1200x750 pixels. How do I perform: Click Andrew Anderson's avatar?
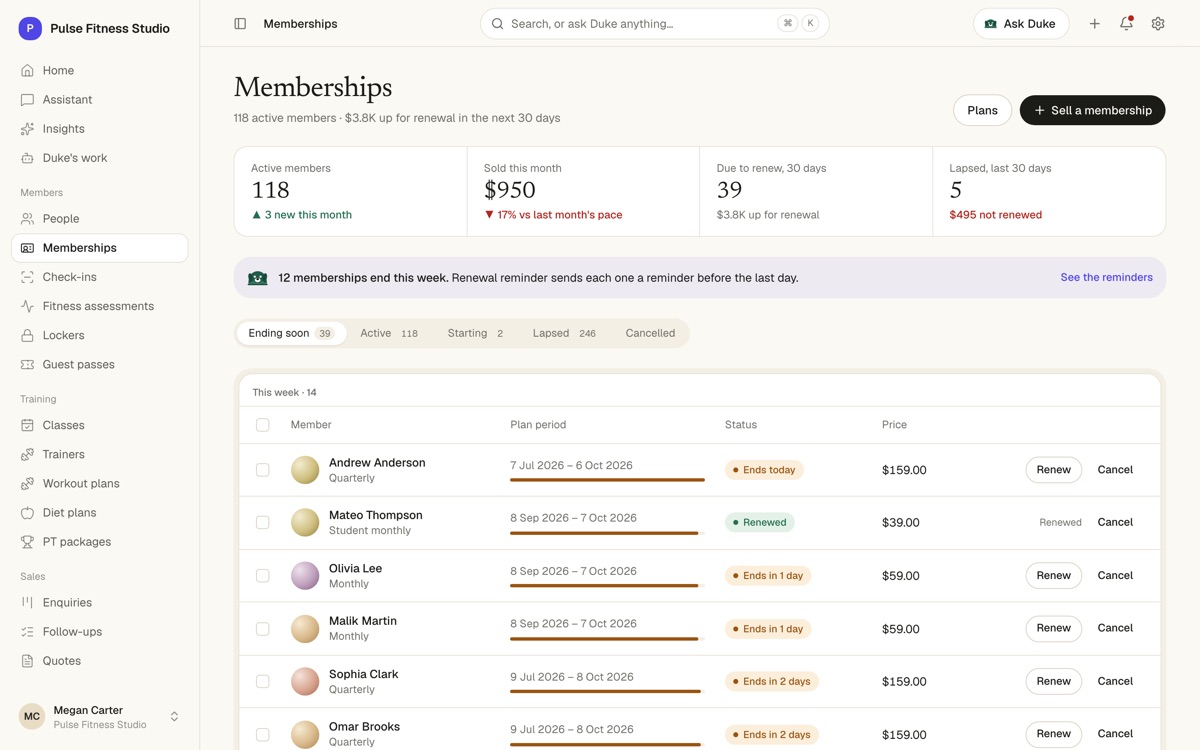point(305,470)
